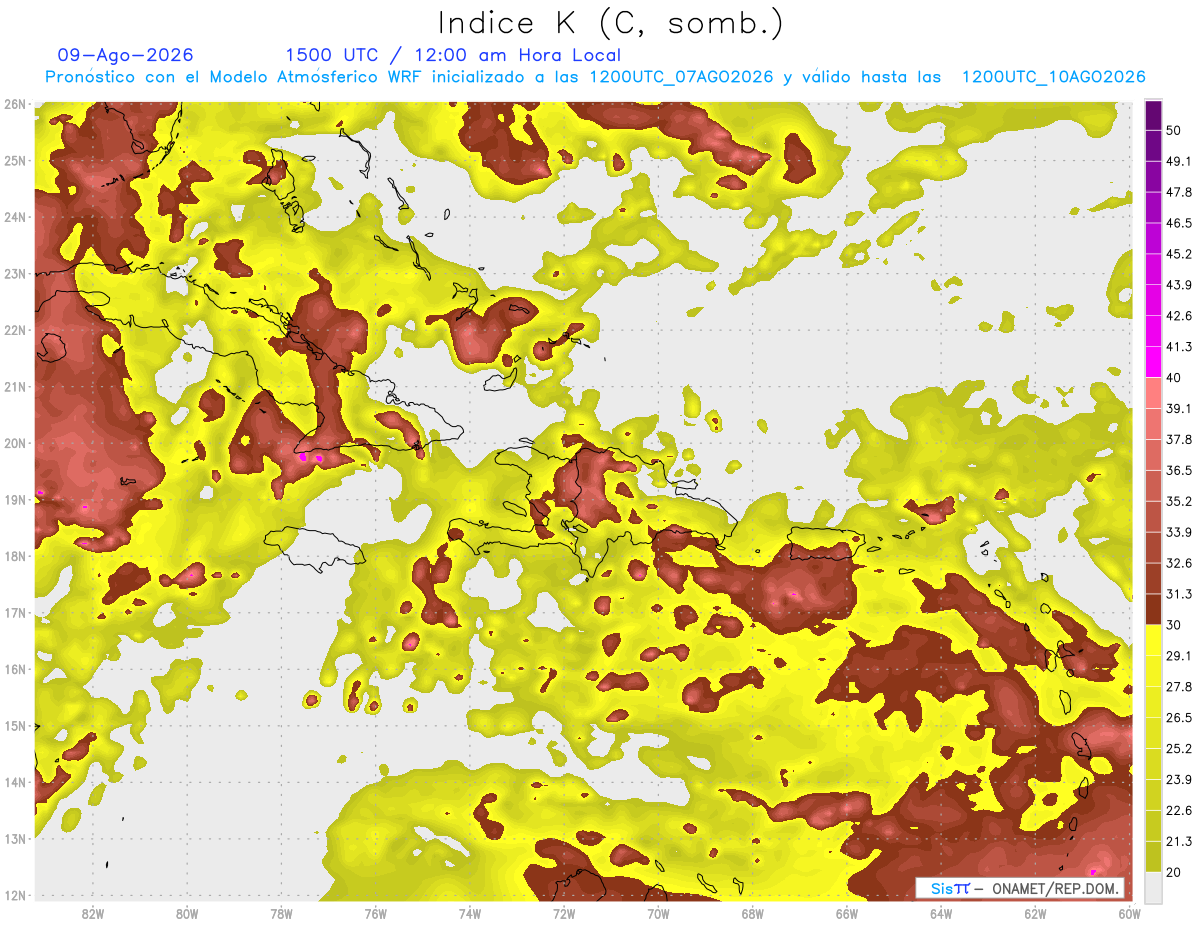Click the "74W" longitude label
1200x927 pixels.
point(470,913)
